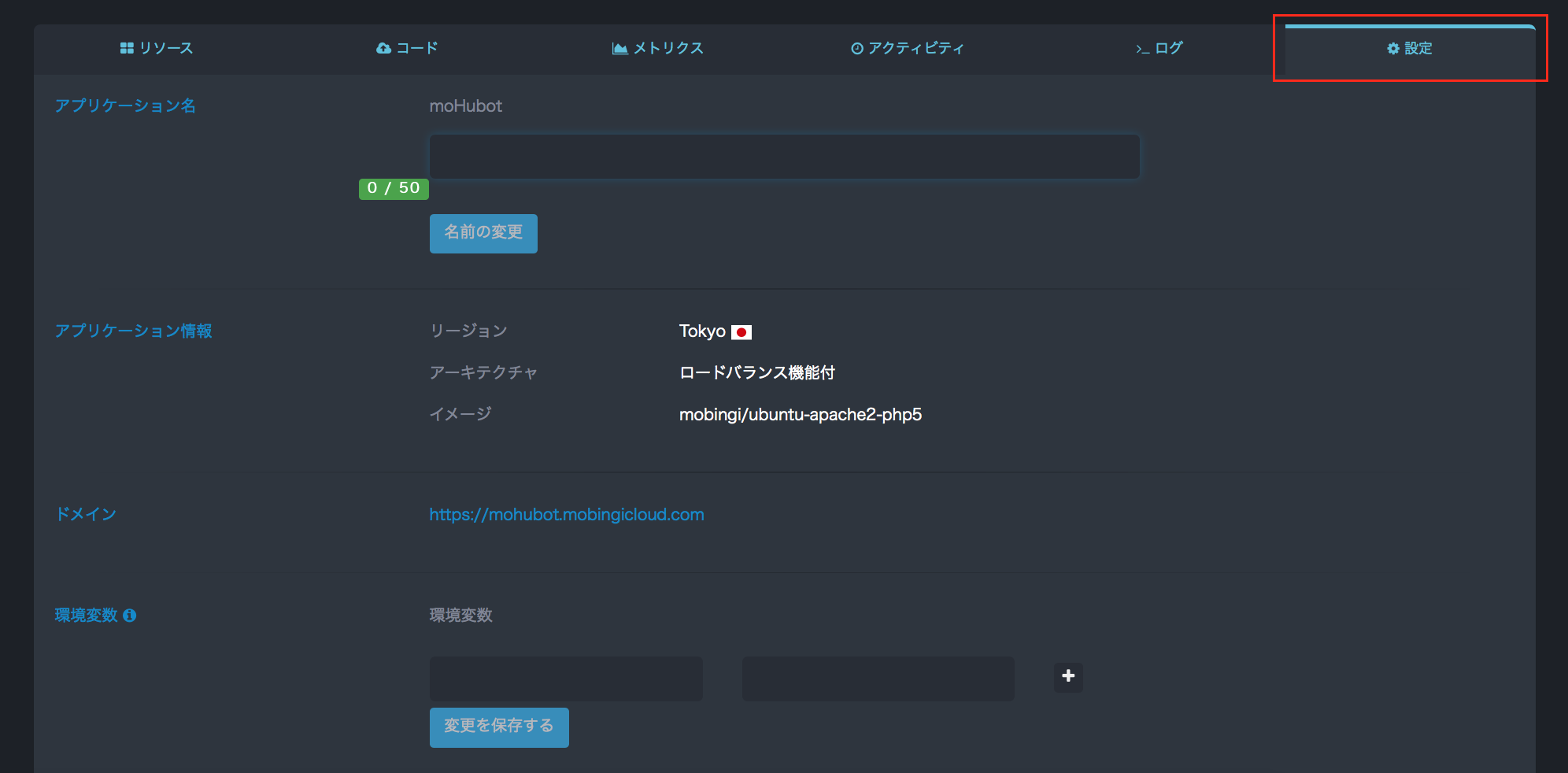Click the plus button to add environment variable
Image resolution: width=1568 pixels, height=773 pixels.
[1068, 677]
